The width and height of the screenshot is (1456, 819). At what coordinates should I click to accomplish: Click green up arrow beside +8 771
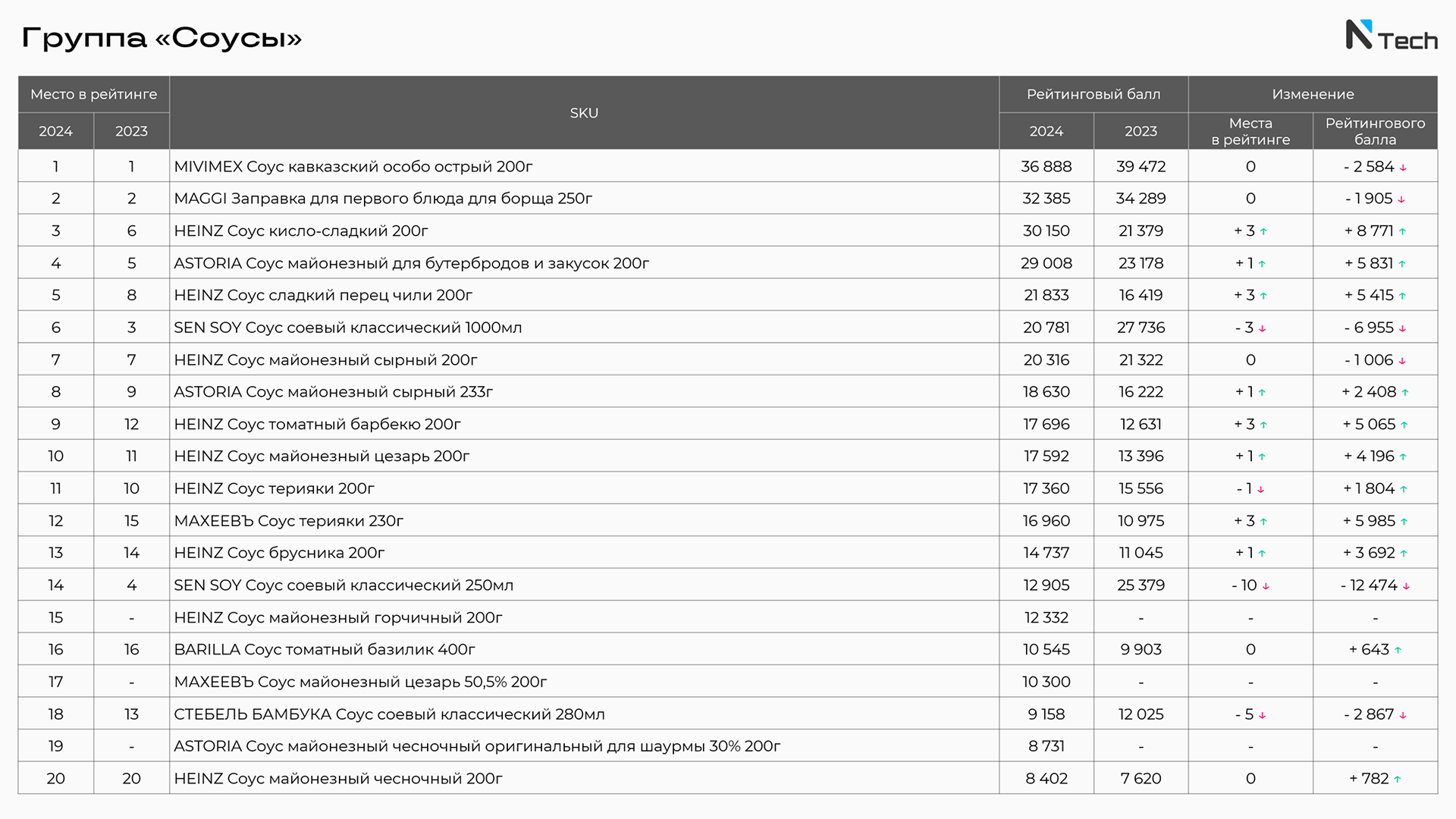pyautogui.click(x=1402, y=232)
